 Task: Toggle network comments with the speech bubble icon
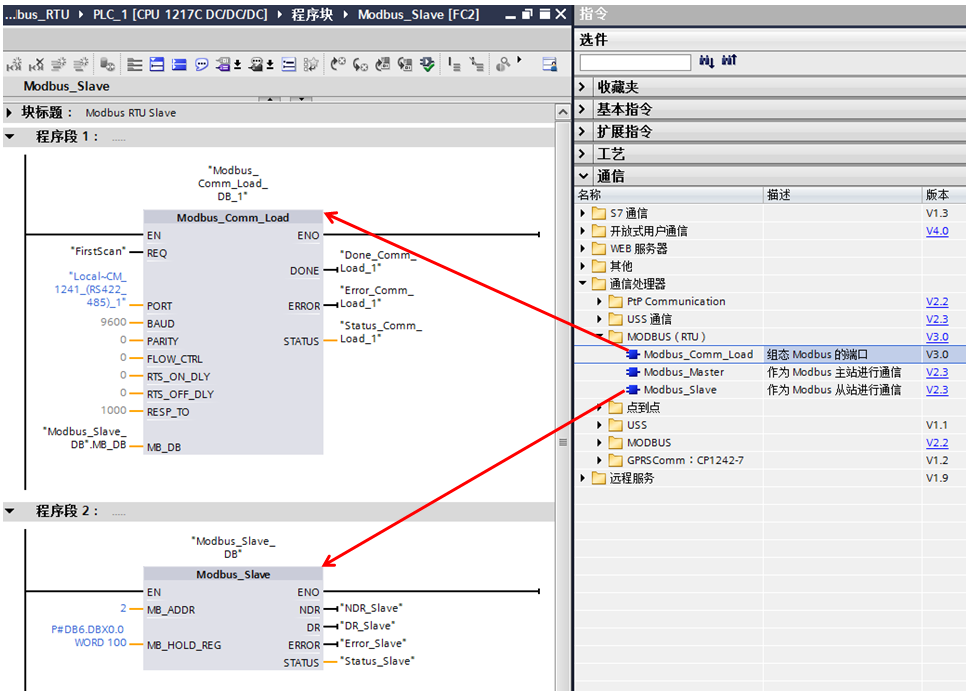pyautogui.click(x=201, y=63)
